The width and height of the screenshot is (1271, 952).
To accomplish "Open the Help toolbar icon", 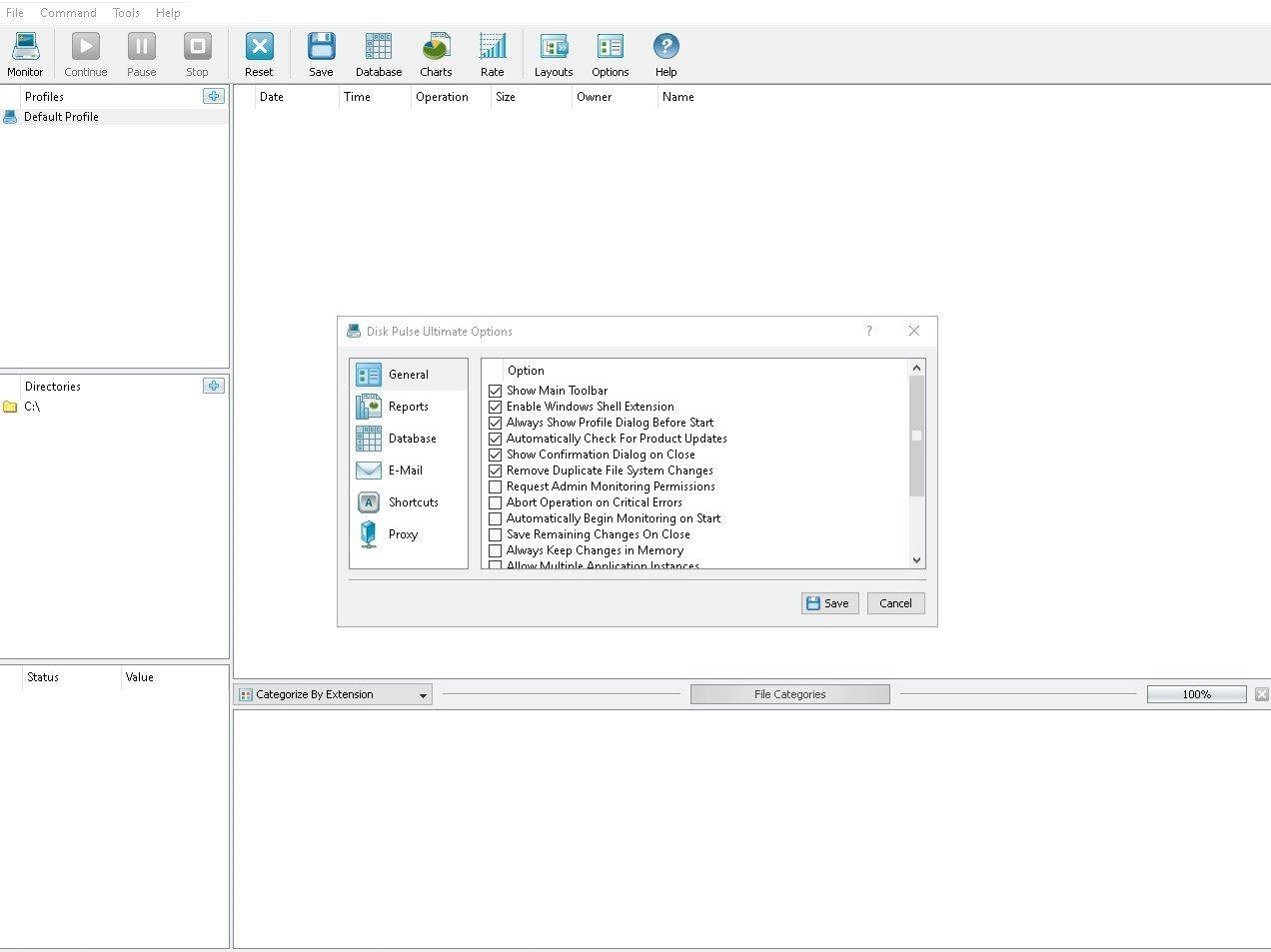I will 666,55.
